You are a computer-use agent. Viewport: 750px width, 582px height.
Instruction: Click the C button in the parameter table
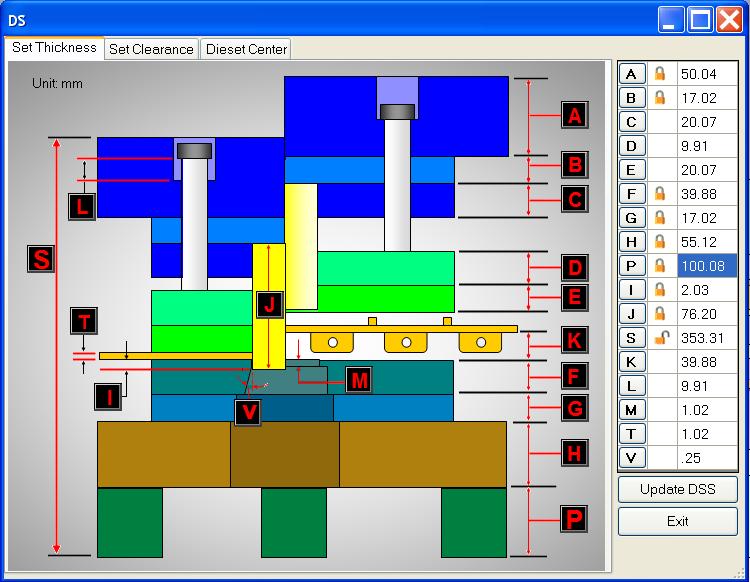point(631,122)
